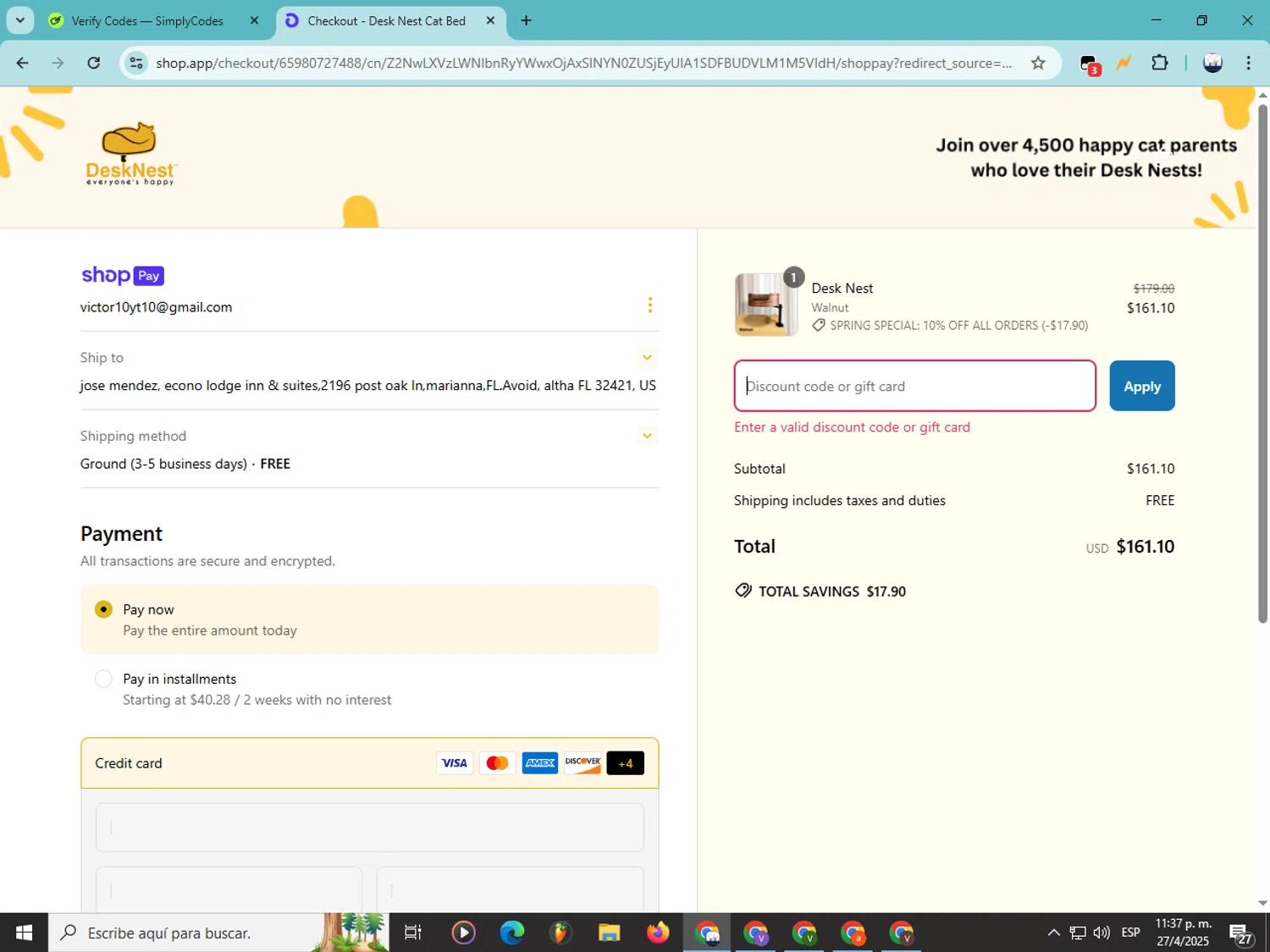Screen dimensions: 1270x952
Task: Select Pay in installments option
Action: coord(103,679)
